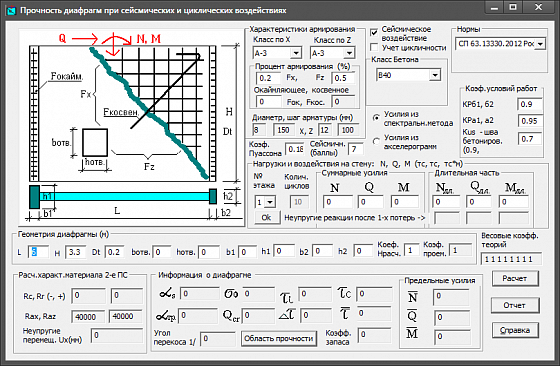
Task: Open the Отчет report button
Action: 515,305
